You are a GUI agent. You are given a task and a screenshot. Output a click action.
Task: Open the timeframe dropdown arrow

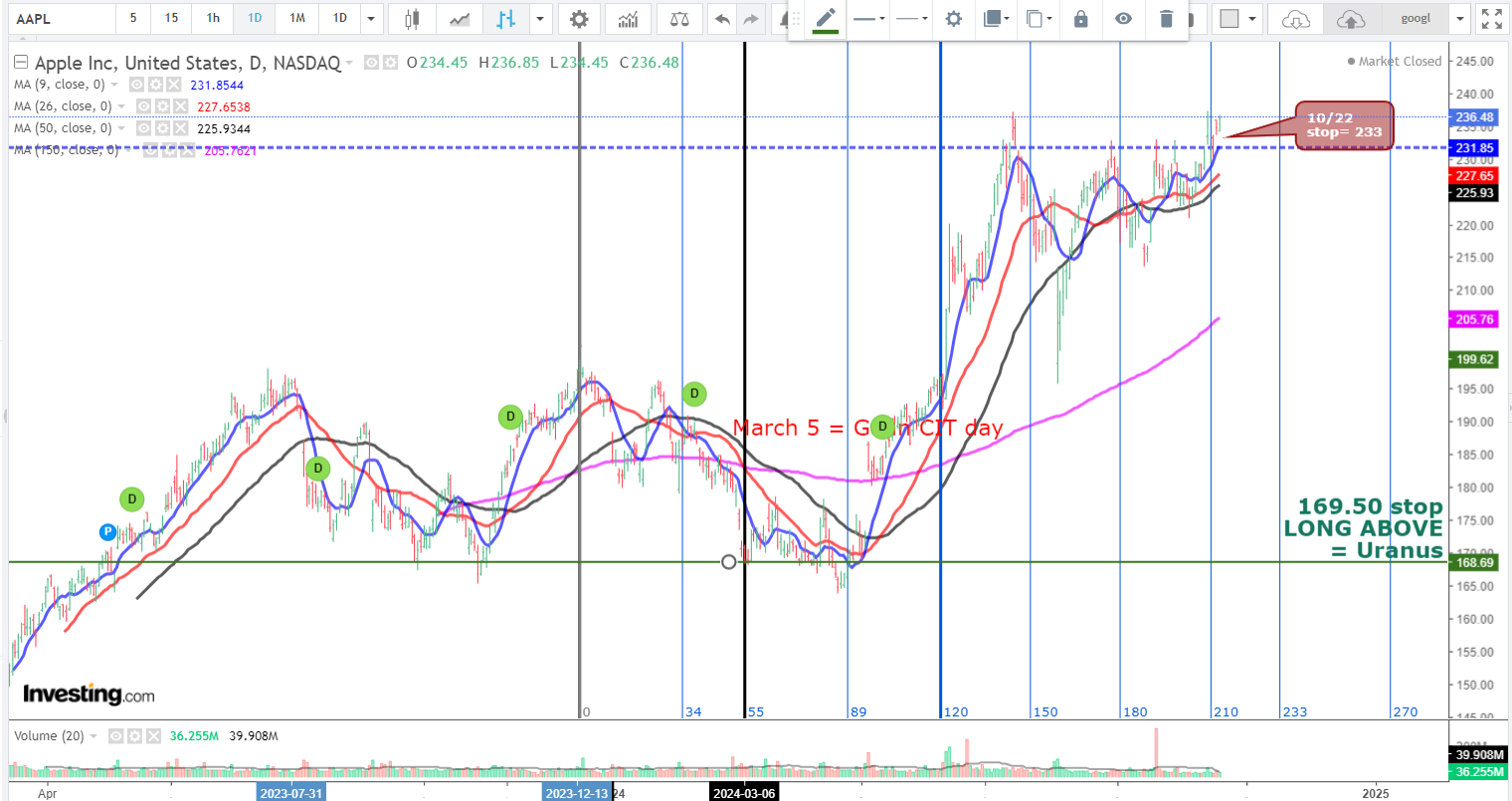click(x=371, y=19)
